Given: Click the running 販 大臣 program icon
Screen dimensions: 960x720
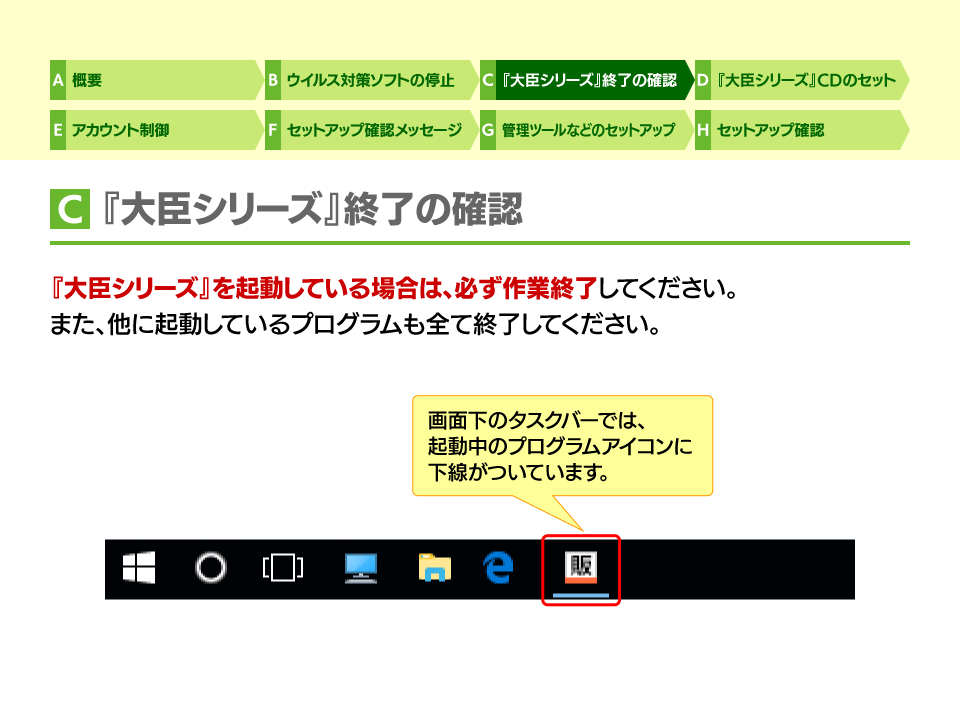Looking at the screenshot, I should click(x=580, y=568).
